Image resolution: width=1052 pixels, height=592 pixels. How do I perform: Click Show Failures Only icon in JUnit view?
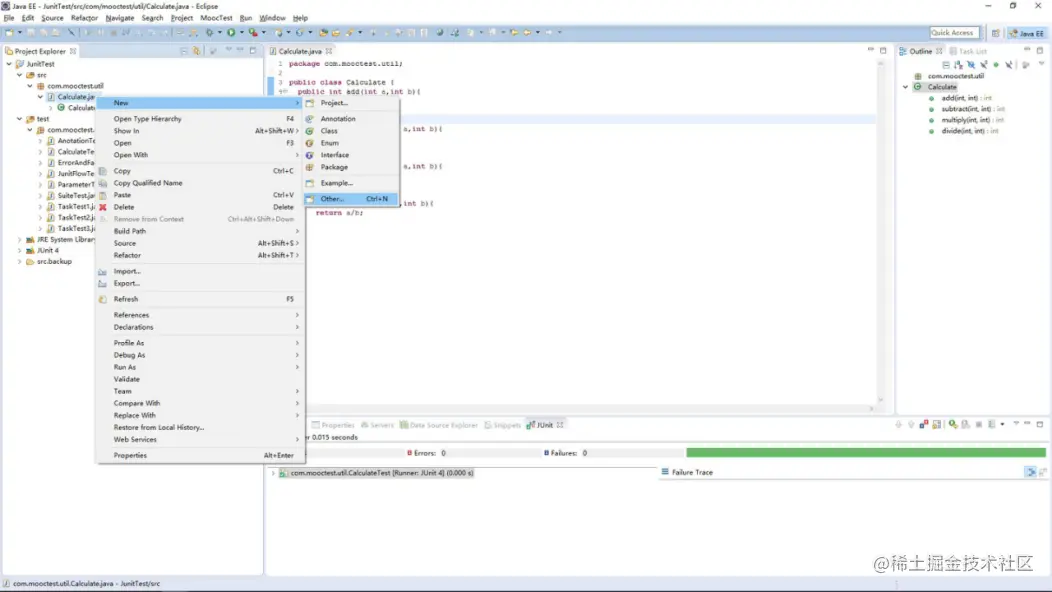click(924, 424)
